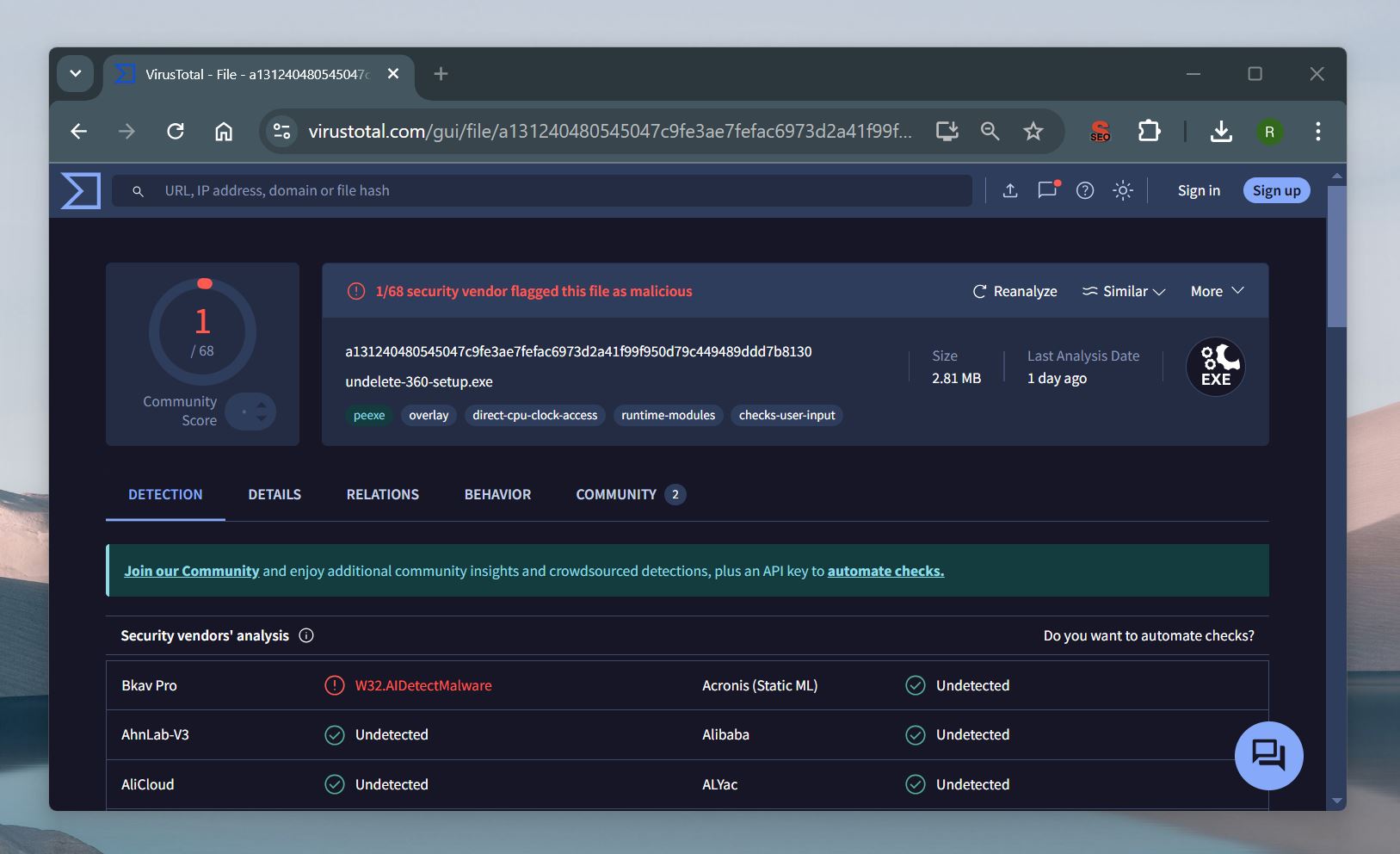1400x854 pixels.
Task: Open the tab search dropdown arrow
Action: click(76, 73)
